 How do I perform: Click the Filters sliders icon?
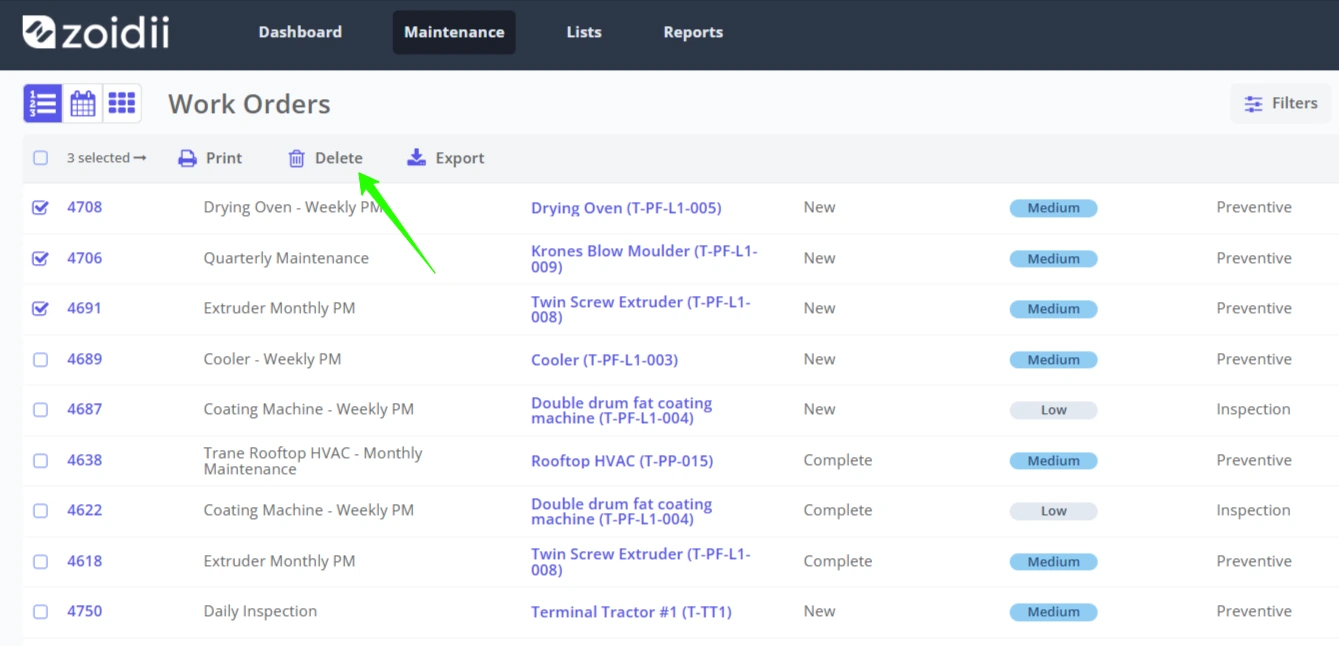pos(1253,103)
